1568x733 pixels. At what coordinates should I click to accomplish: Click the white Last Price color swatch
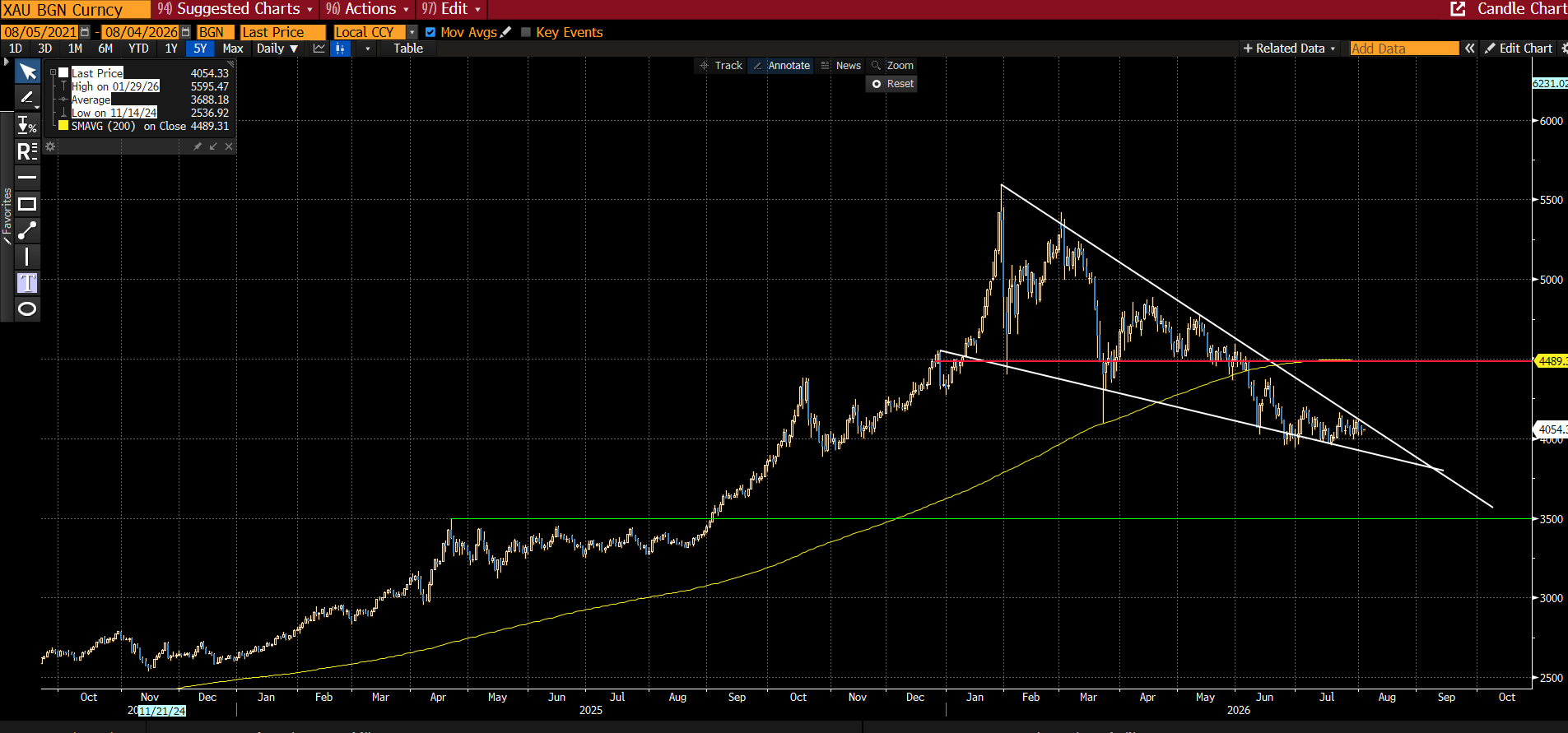pyautogui.click(x=63, y=72)
